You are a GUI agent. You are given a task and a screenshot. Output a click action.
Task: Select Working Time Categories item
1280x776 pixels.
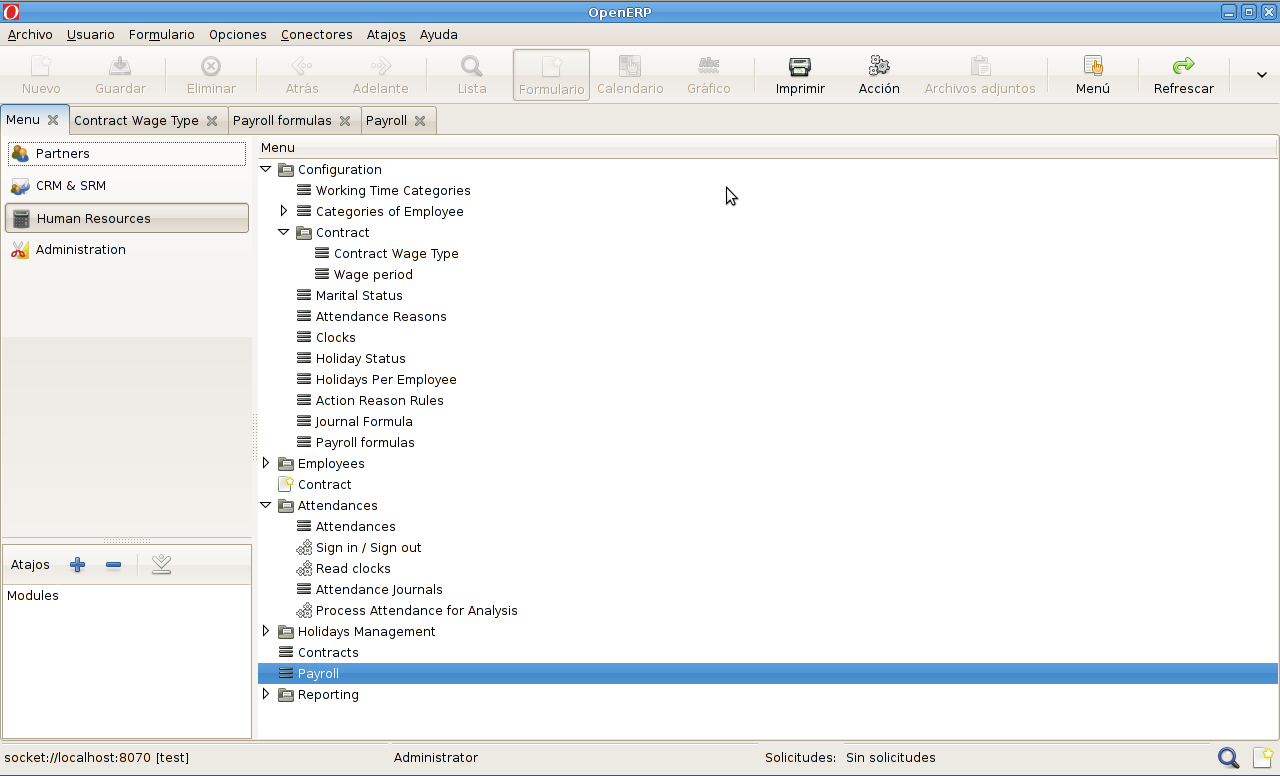coord(393,191)
